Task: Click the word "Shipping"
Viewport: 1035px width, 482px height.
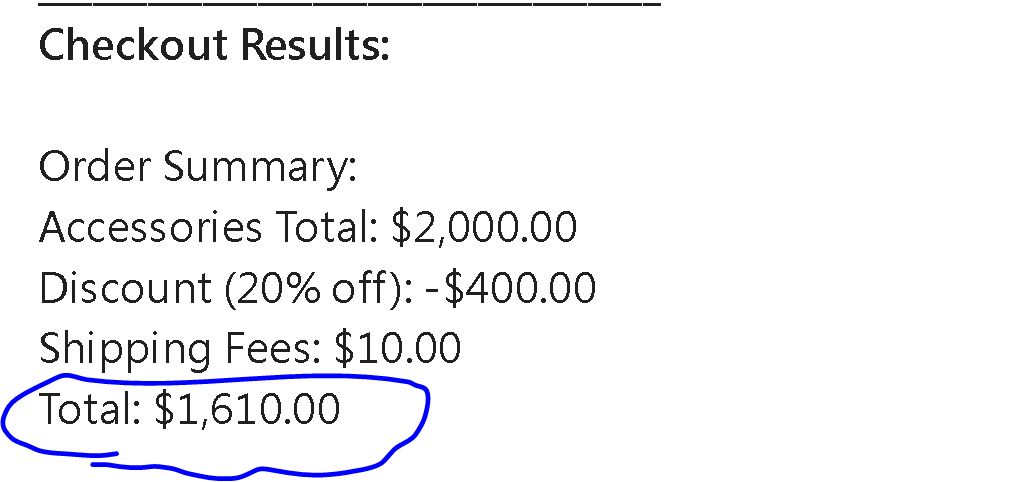Action: point(124,349)
